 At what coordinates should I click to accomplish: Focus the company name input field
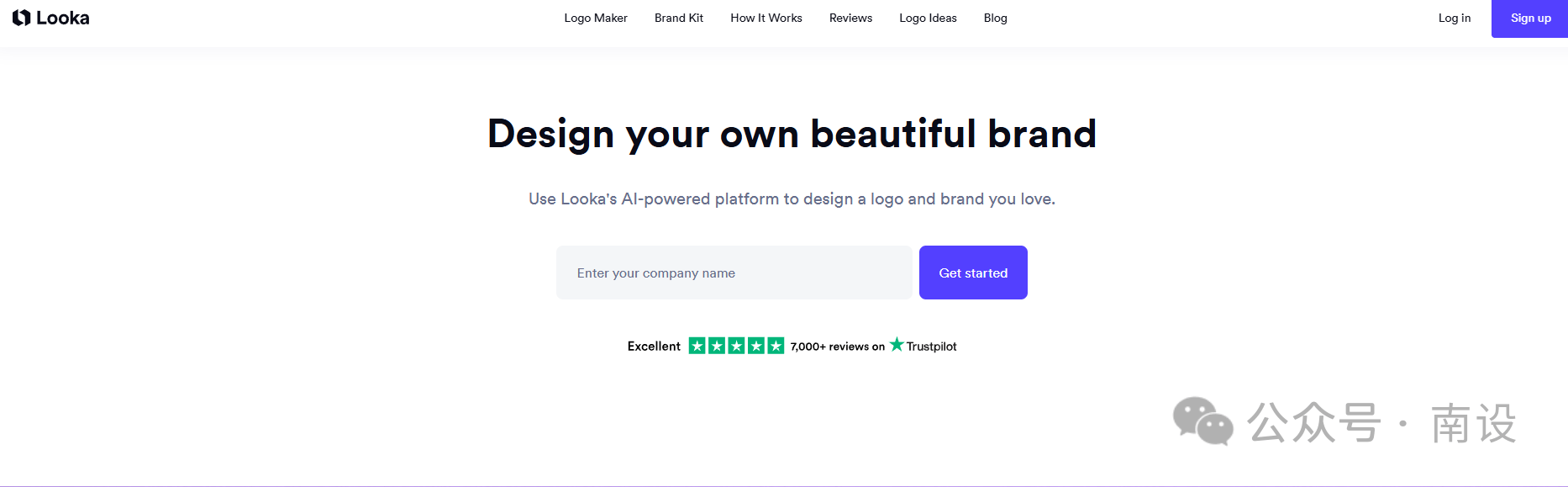(734, 273)
